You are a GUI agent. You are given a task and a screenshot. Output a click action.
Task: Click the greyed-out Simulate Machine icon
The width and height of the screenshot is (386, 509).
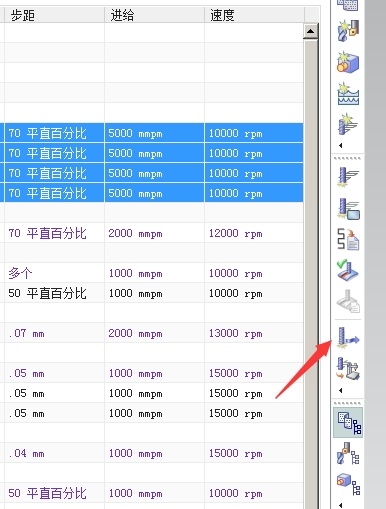[348, 301]
